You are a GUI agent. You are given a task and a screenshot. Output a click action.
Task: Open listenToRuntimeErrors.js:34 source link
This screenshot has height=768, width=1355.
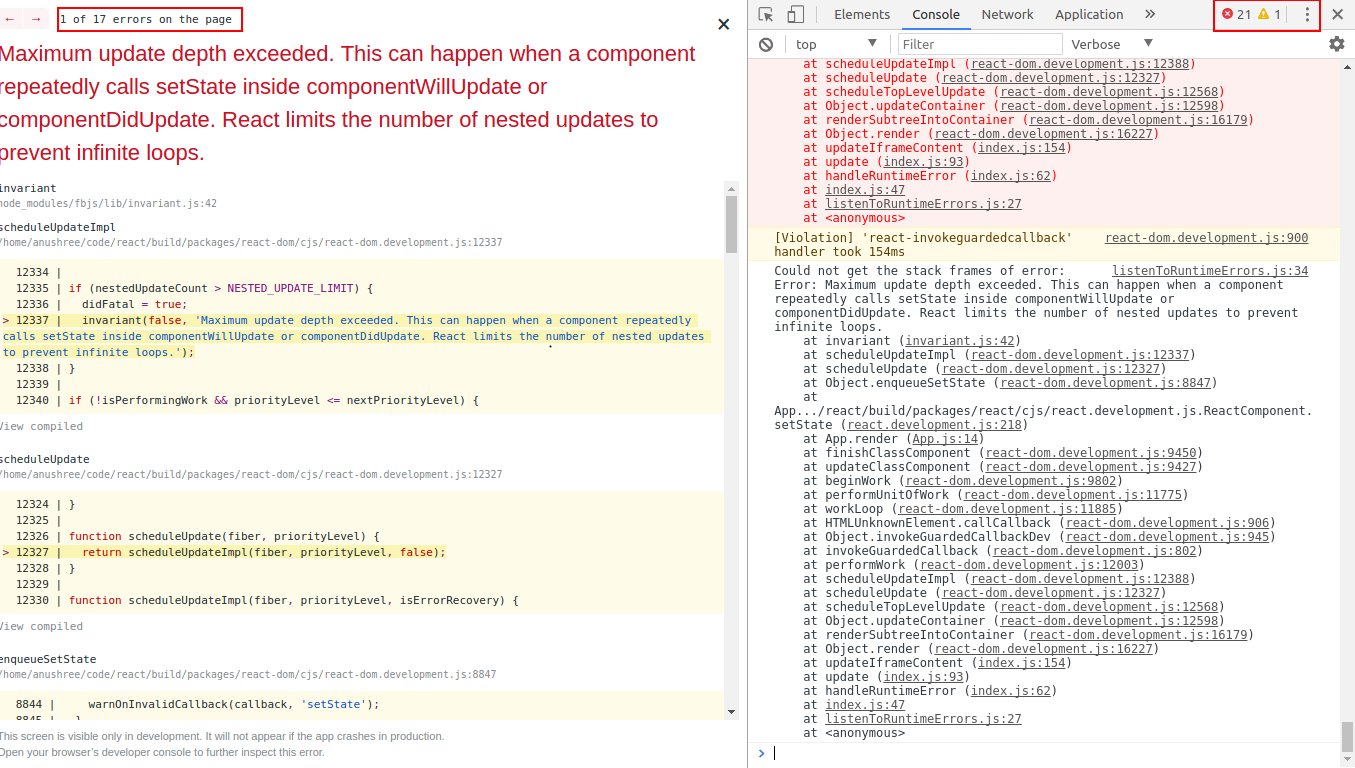(1210, 271)
